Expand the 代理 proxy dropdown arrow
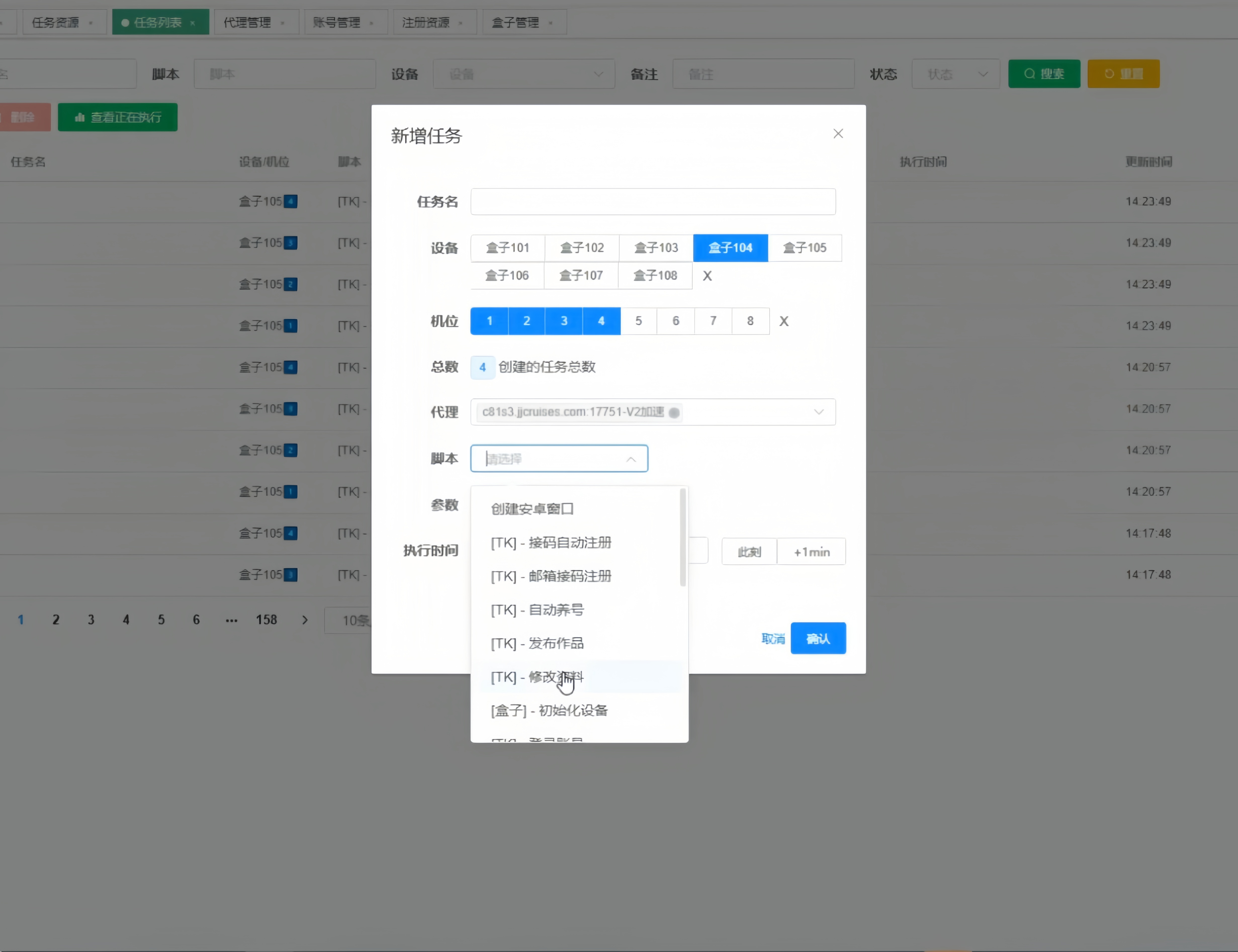1238x952 pixels. [x=819, y=412]
